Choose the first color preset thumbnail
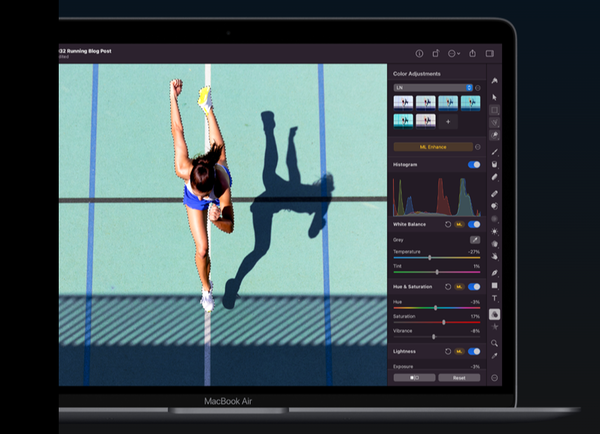The height and width of the screenshot is (434, 600). point(403,102)
